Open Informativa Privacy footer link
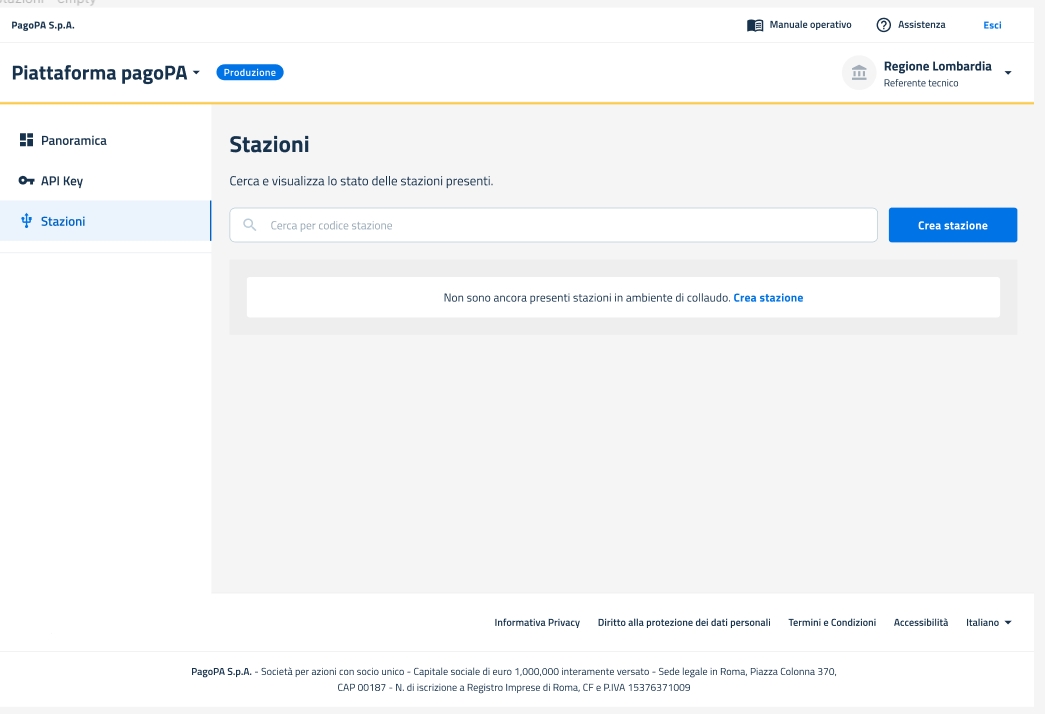 (537, 622)
